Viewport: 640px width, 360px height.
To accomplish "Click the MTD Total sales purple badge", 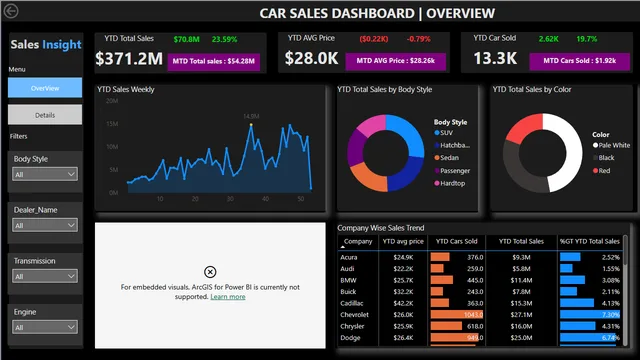I will [213, 61].
